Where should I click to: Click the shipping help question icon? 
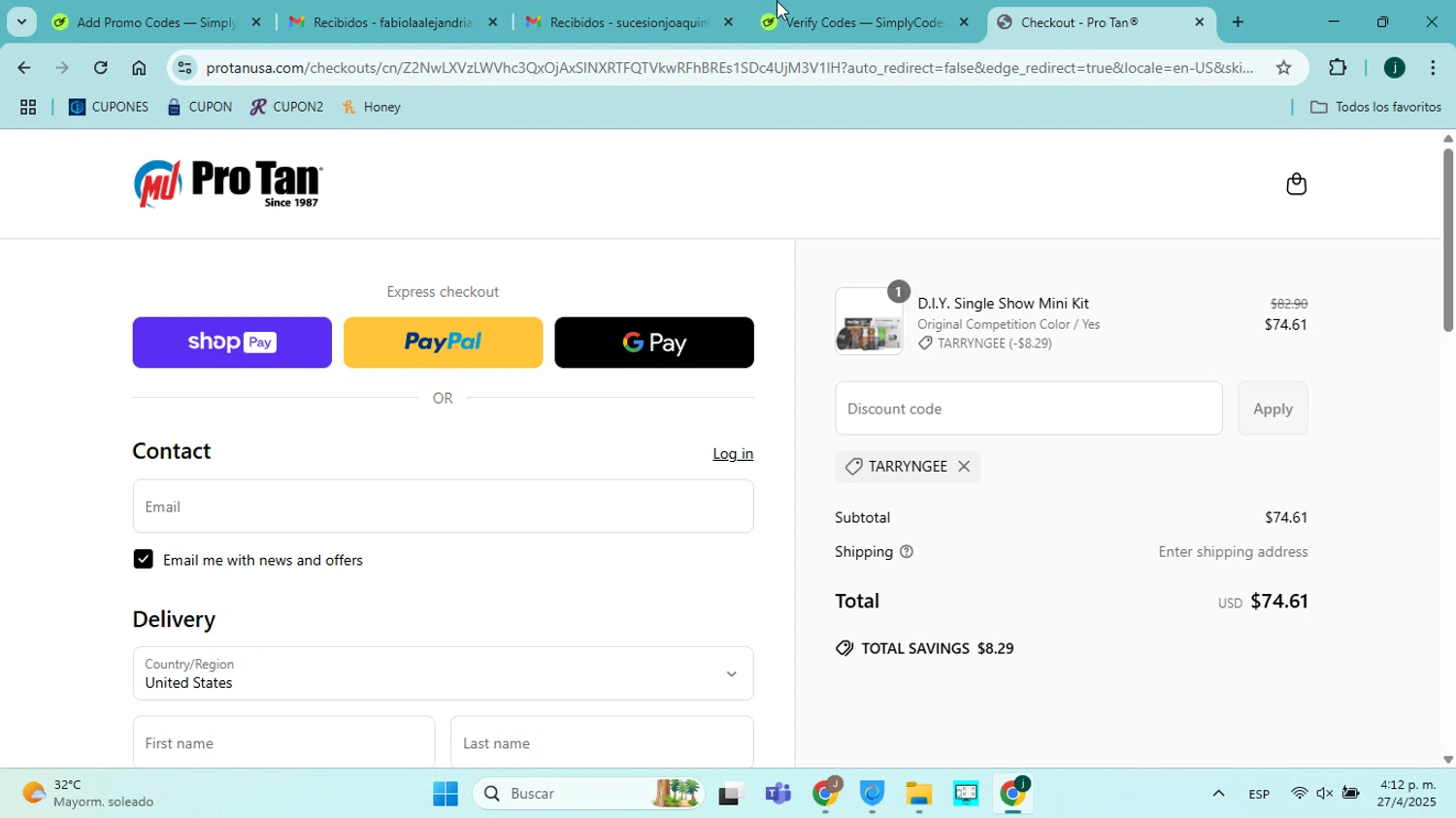(x=907, y=552)
